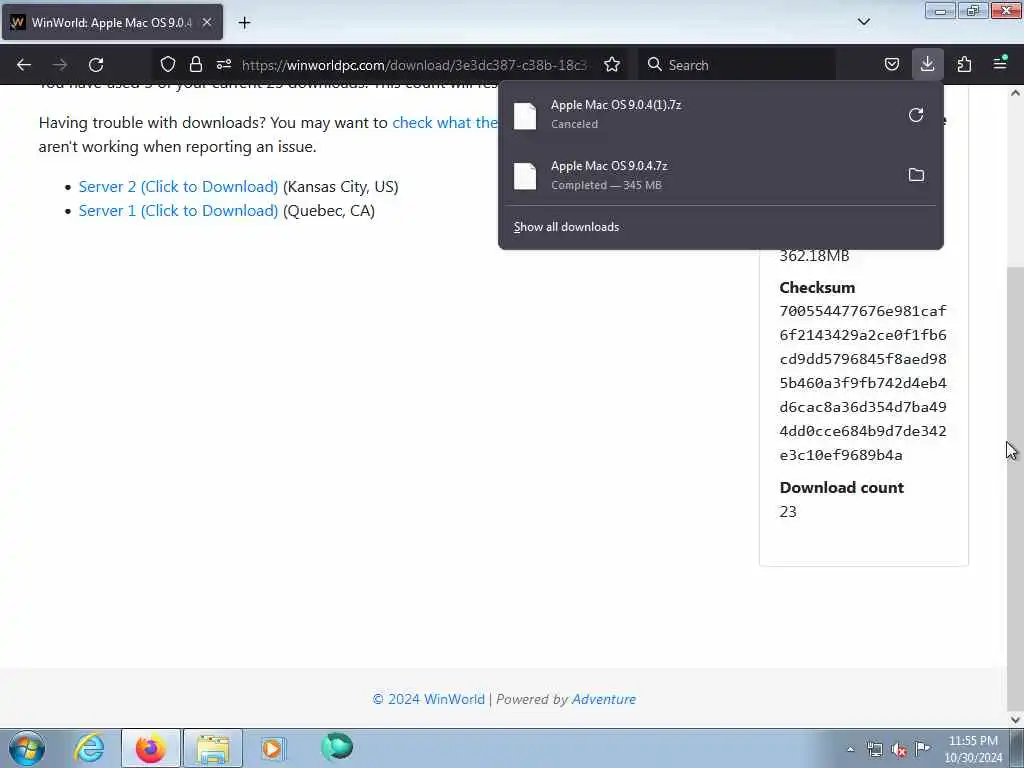The height and width of the screenshot is (768, 1024).
Task: Open the Windows Start menu
Action: (27, 748)
